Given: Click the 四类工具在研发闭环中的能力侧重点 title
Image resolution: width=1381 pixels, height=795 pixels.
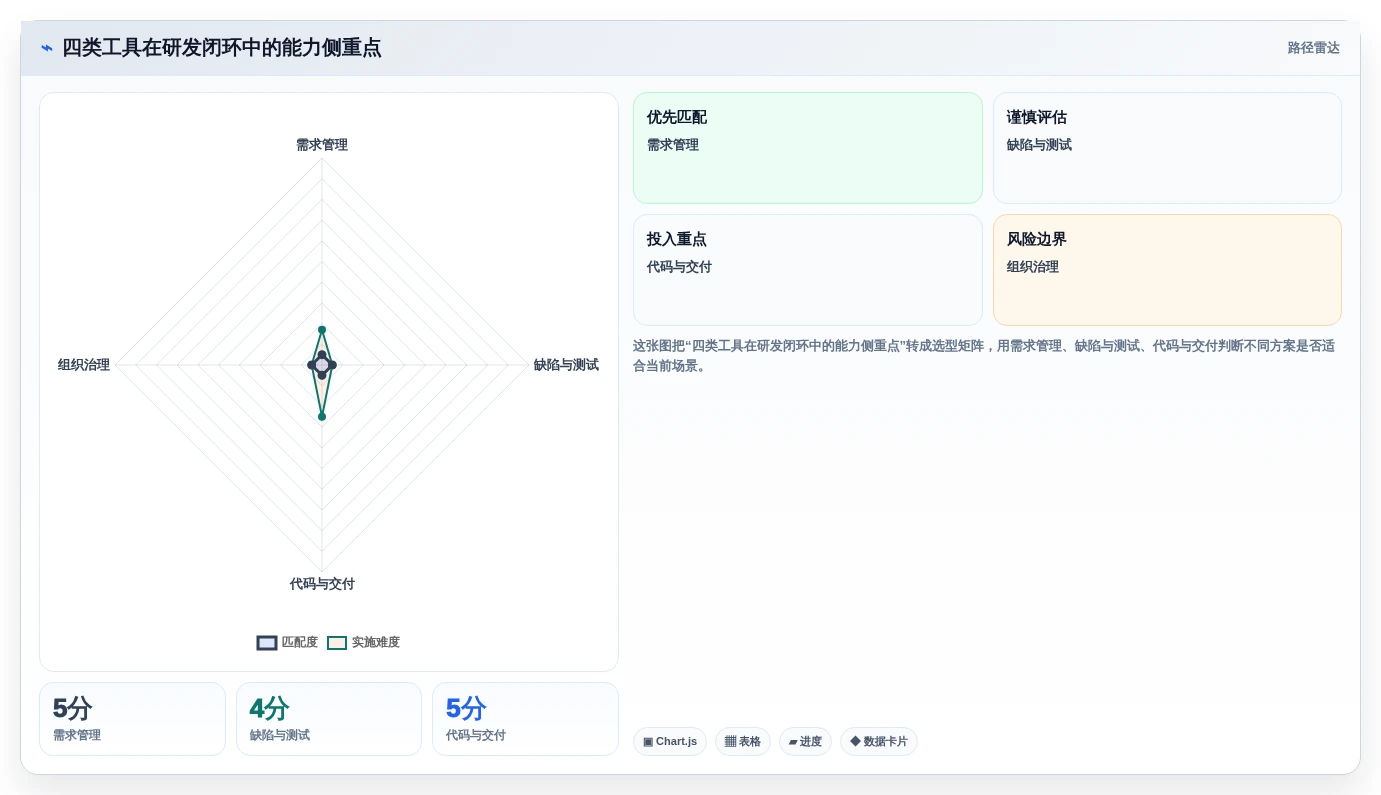Looking at the screenshot, I should coord(221,48).
